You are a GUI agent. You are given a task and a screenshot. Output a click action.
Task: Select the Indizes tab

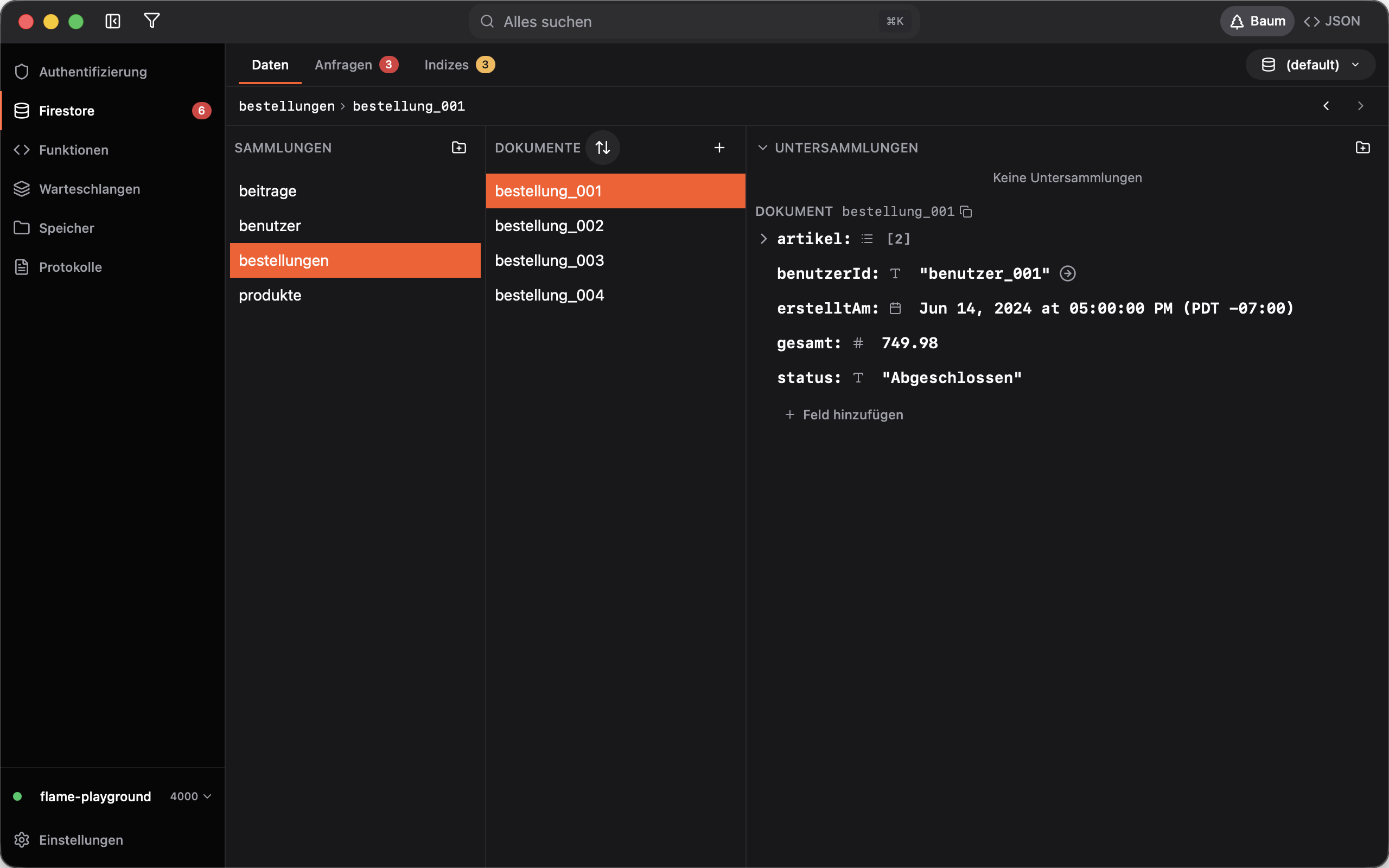pyautogui.click(x=459, y=65)
